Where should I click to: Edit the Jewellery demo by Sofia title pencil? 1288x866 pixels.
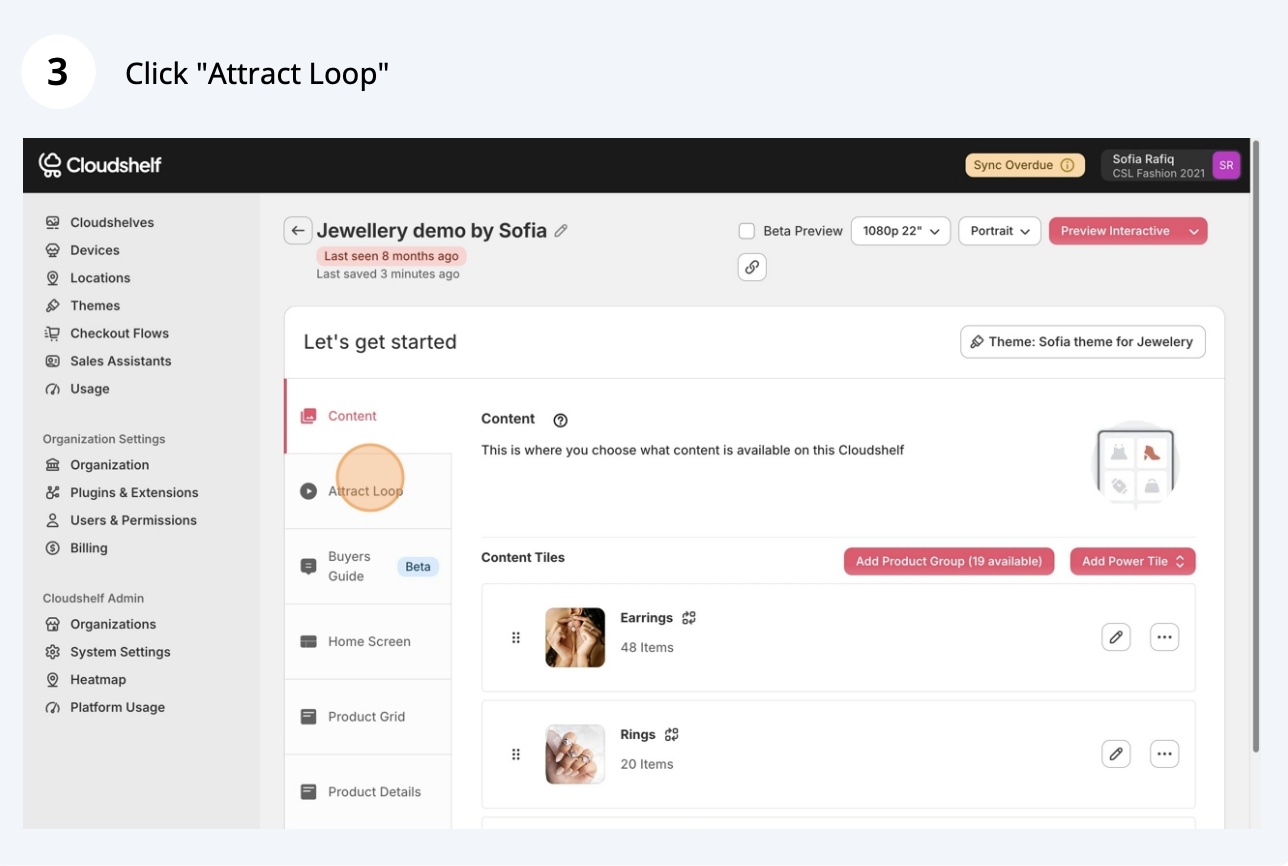pos(561,231)
